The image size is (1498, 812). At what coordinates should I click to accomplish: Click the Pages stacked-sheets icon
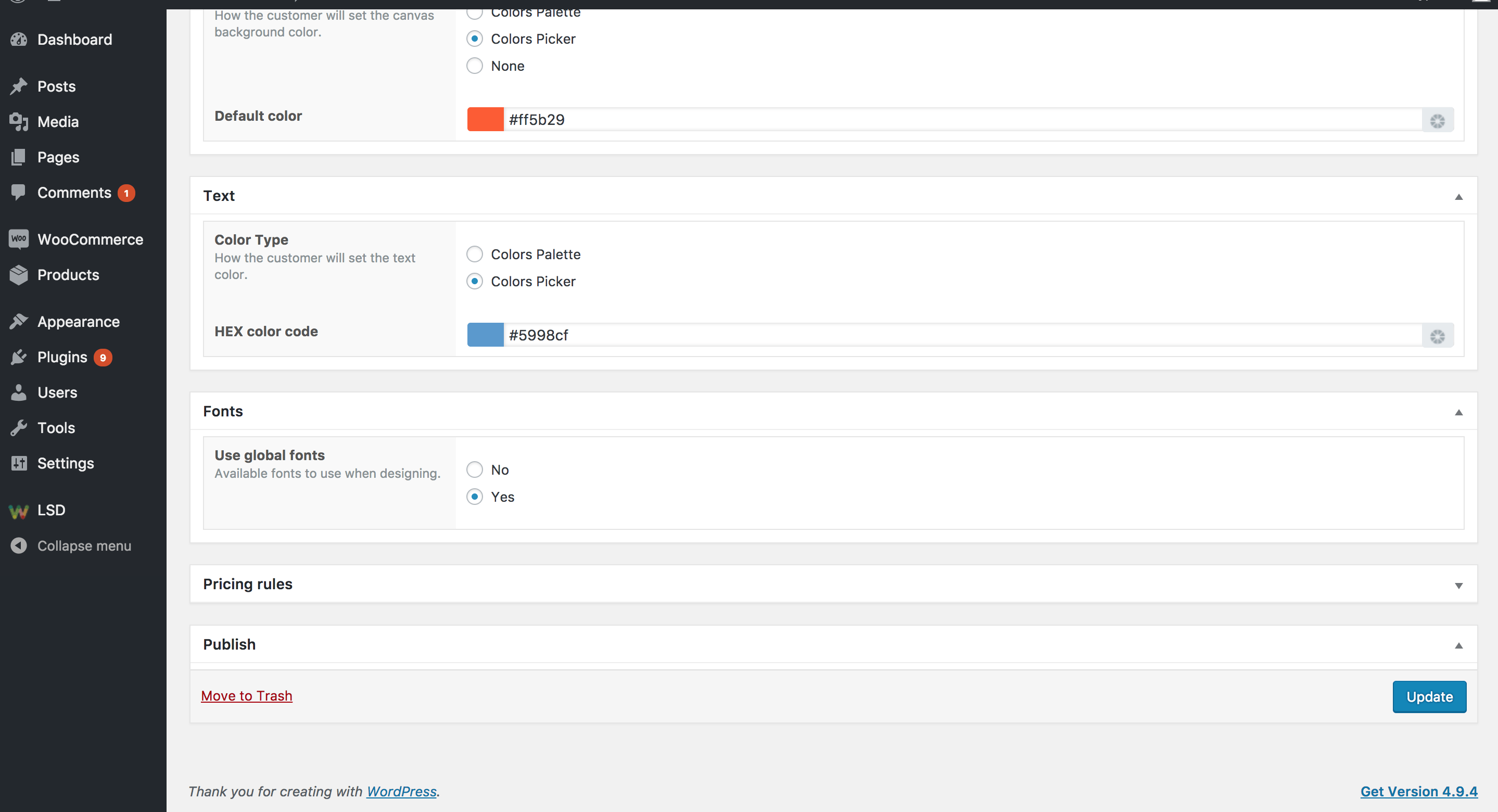coord(19,157)
